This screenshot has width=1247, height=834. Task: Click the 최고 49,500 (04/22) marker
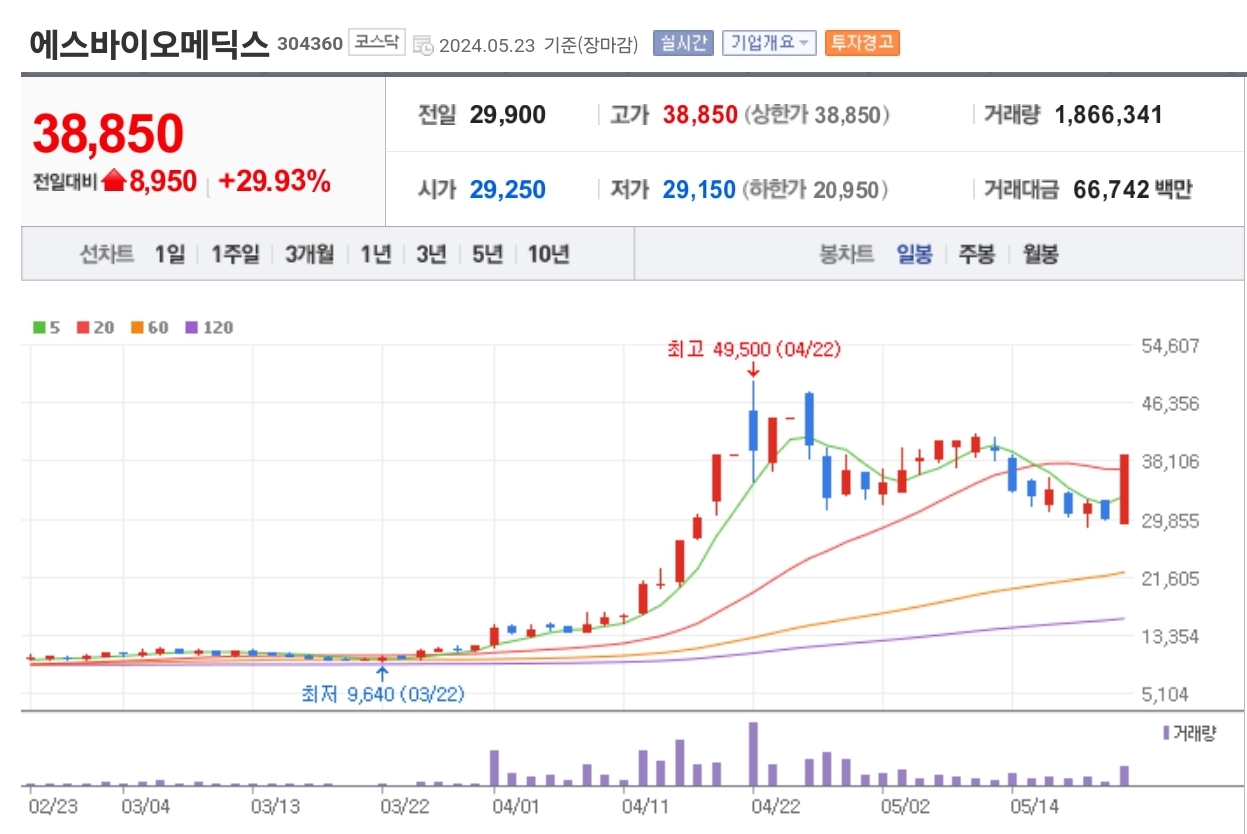point(754,349)
